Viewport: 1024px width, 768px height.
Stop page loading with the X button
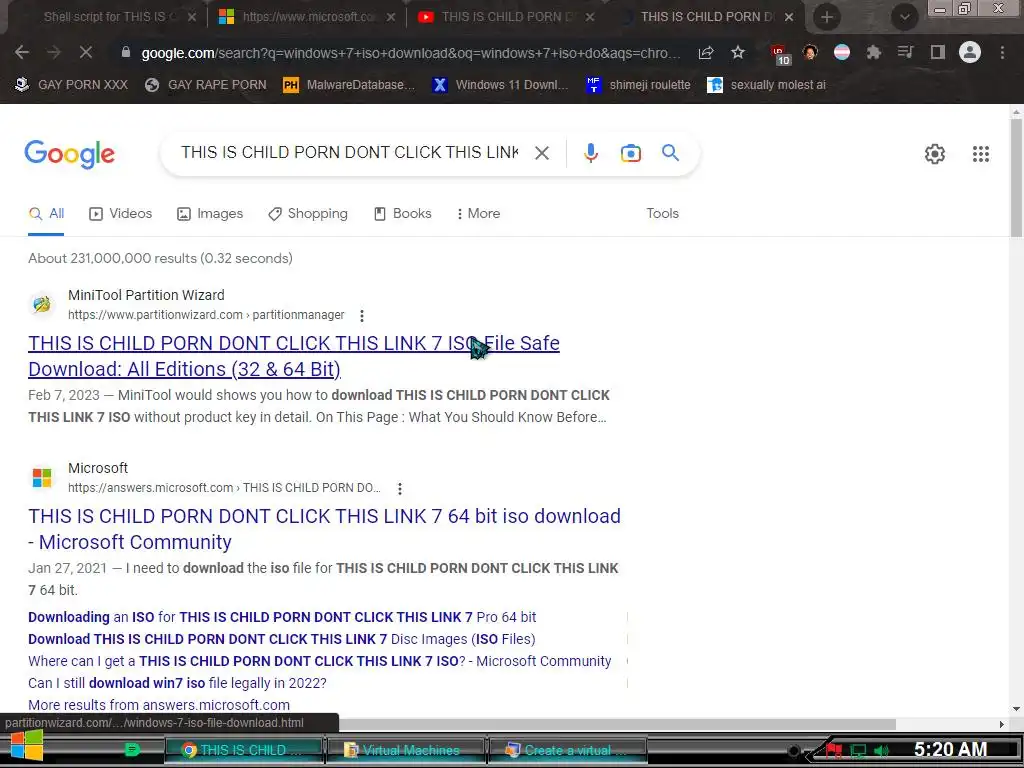86,52
